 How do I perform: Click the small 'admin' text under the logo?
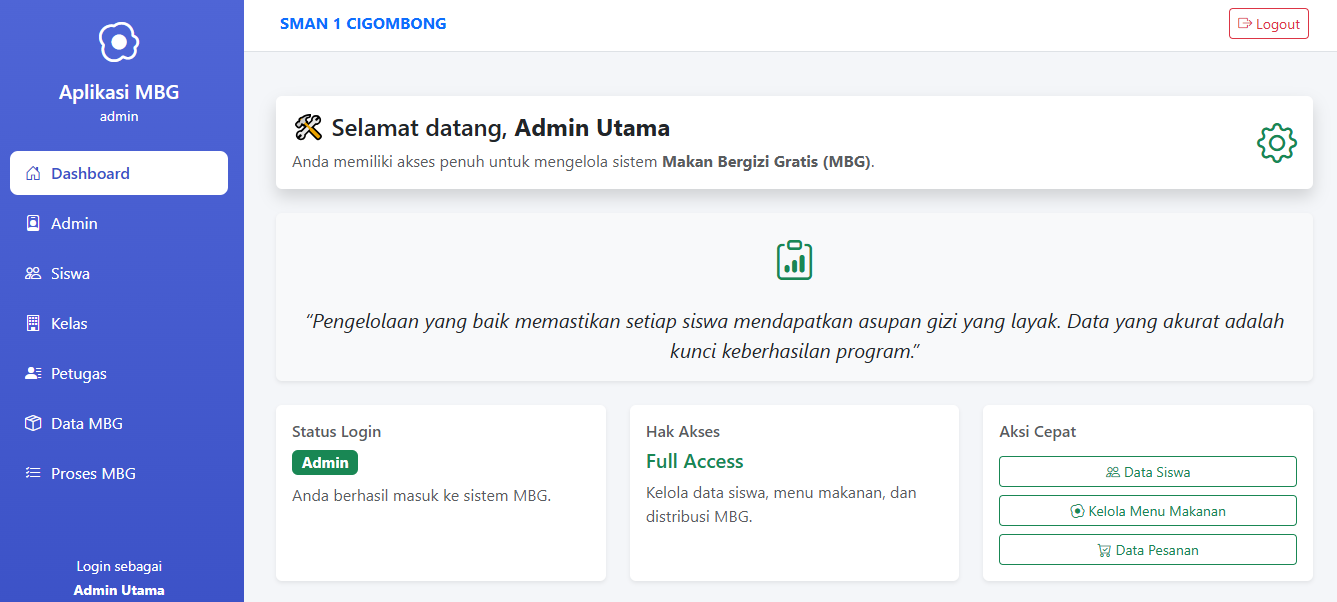tap(119, 116)
